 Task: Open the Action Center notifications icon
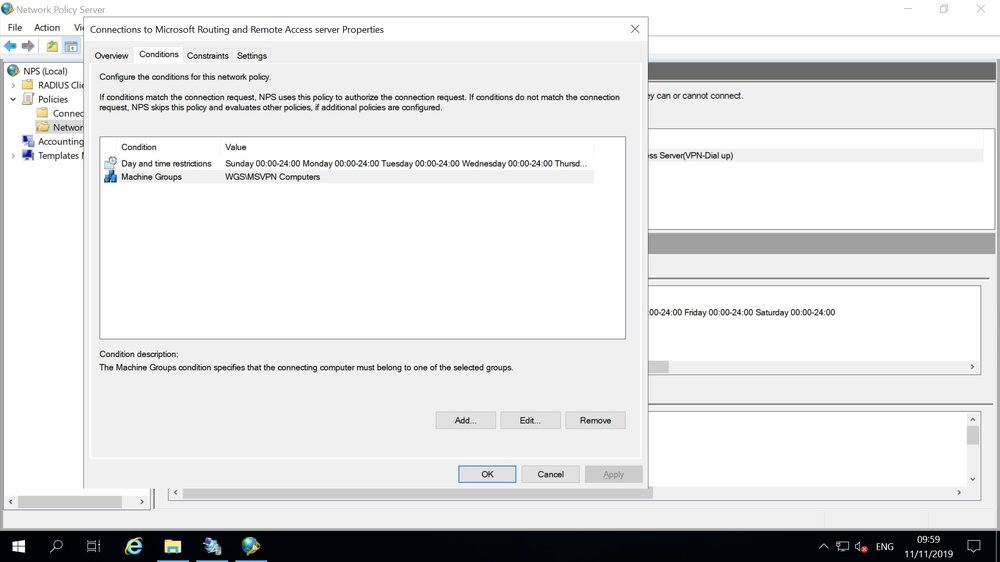974,547
